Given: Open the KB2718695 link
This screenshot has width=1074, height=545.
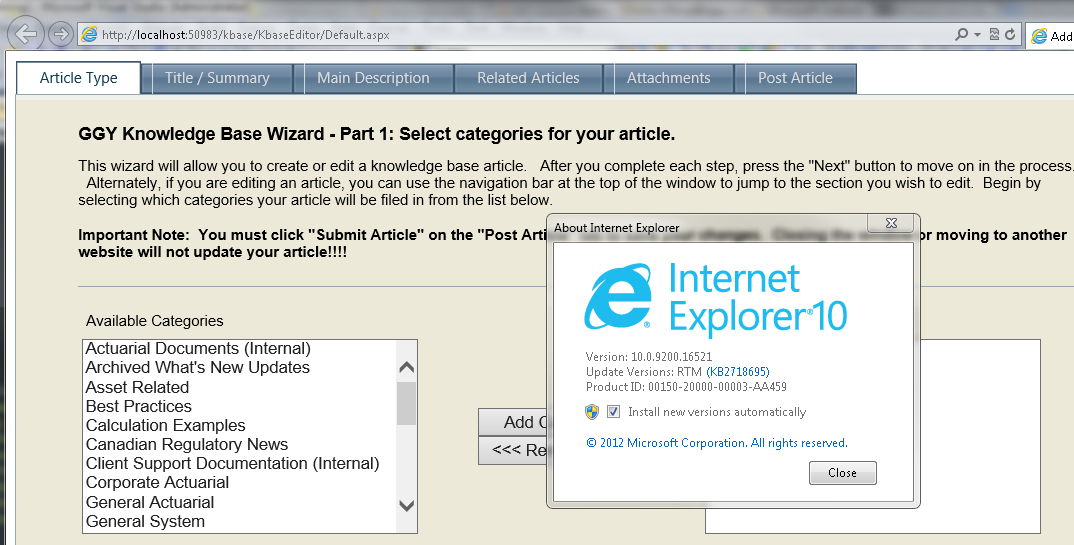Looking at the screenshot, I should (738, 372).
